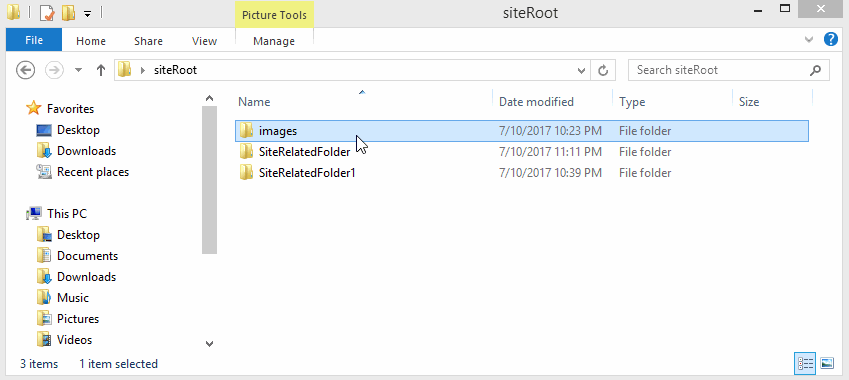Viewport: 849px width, 380px height.
Task: Refresh the siteRoot folder view
Action: coord(603,70)
